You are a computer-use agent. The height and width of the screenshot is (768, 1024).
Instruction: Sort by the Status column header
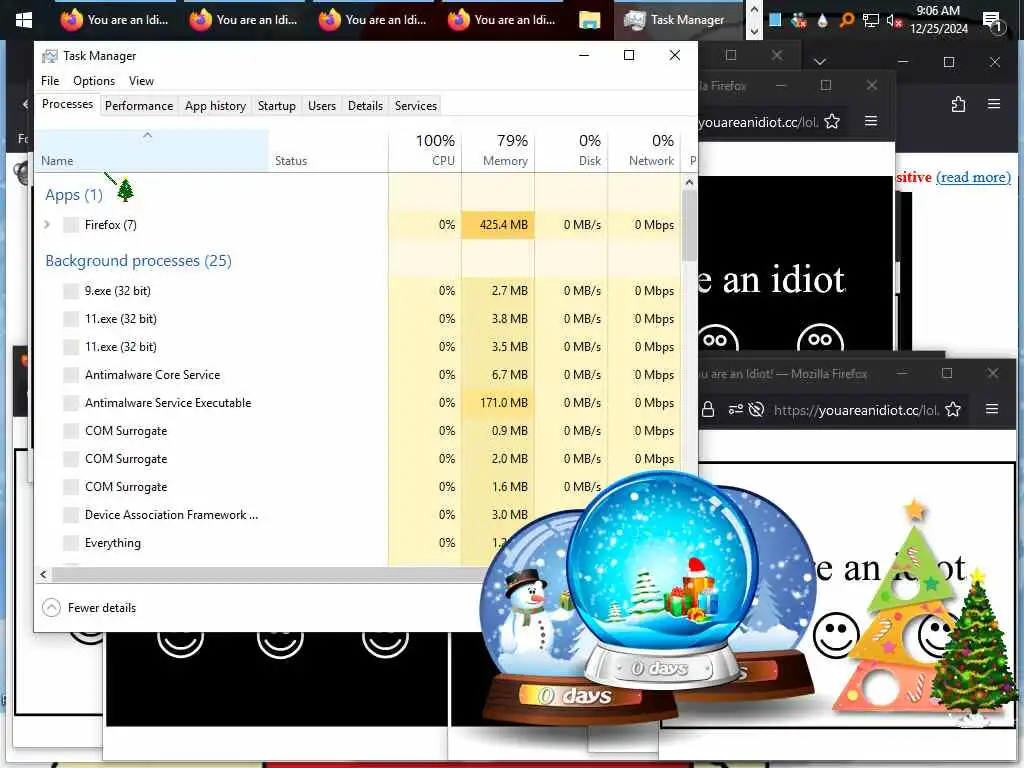328,150
